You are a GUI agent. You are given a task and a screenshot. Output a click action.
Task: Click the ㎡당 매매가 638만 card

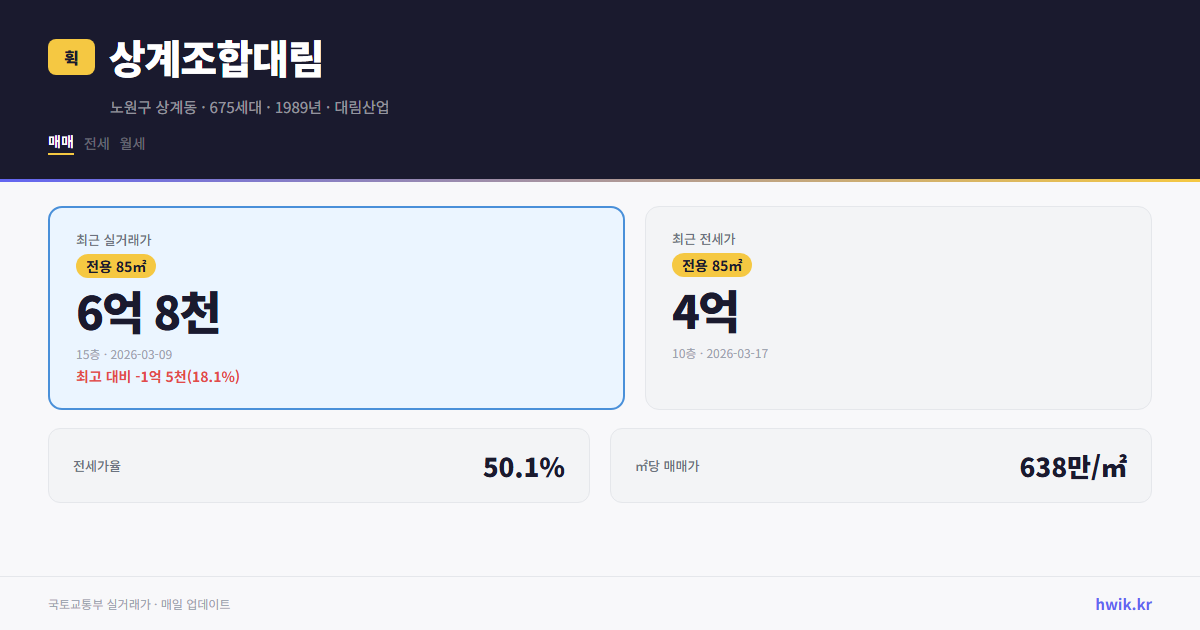880,465
